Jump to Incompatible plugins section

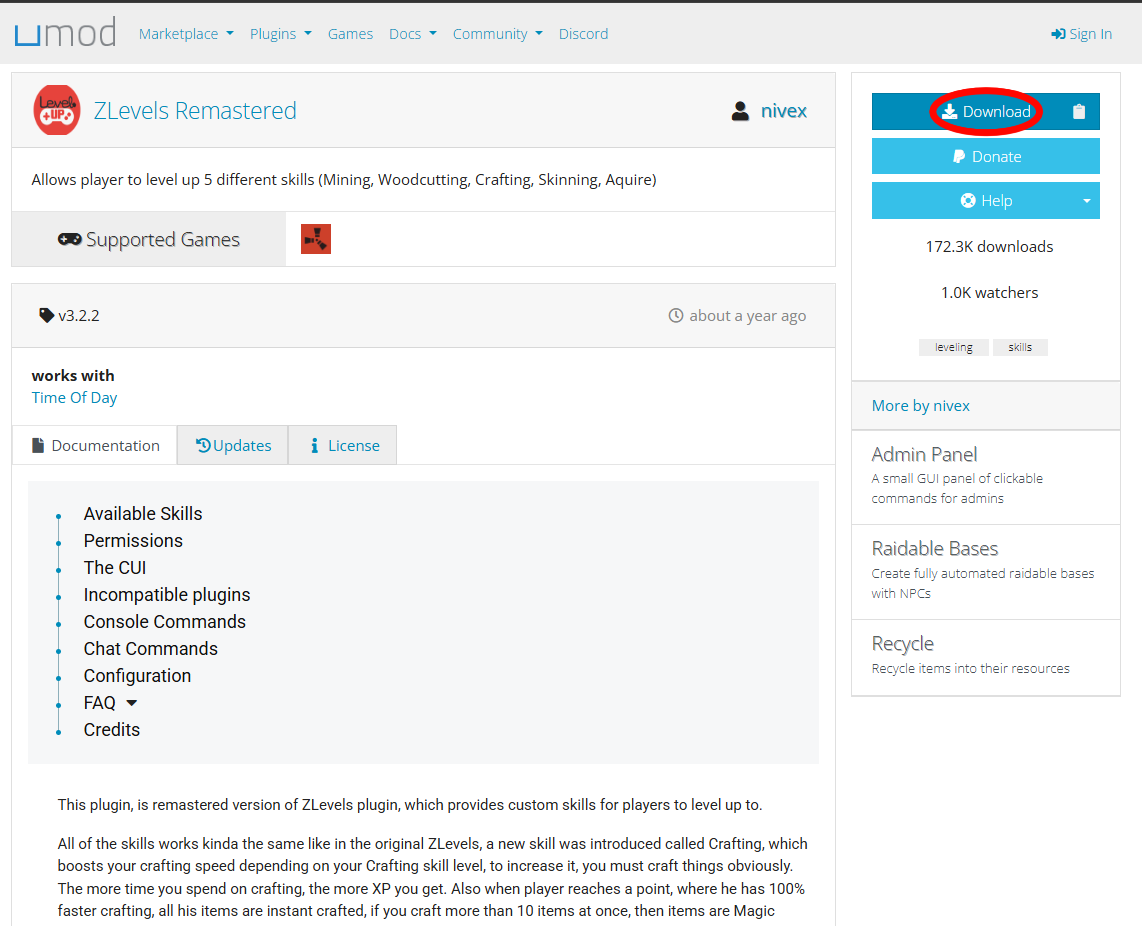(x=167, y=595)
